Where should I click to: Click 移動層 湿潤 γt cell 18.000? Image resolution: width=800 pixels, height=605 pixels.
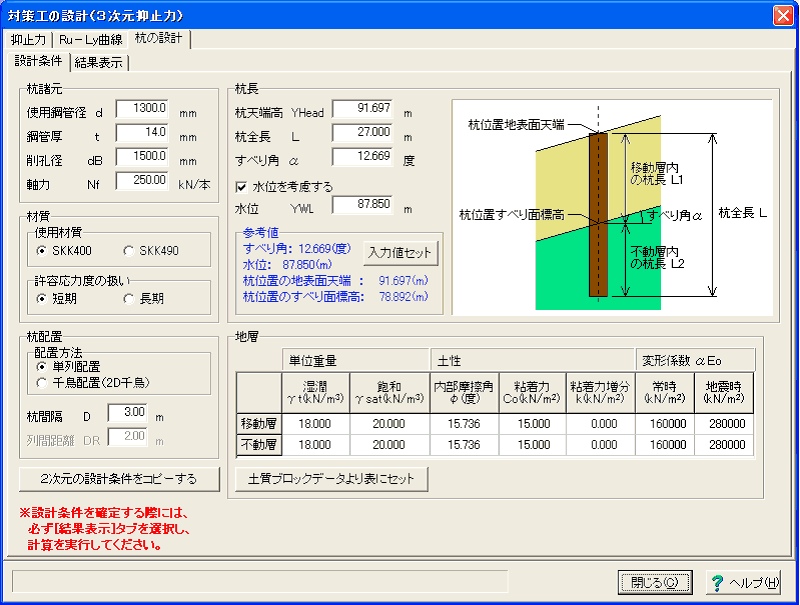tap(315, 424)
